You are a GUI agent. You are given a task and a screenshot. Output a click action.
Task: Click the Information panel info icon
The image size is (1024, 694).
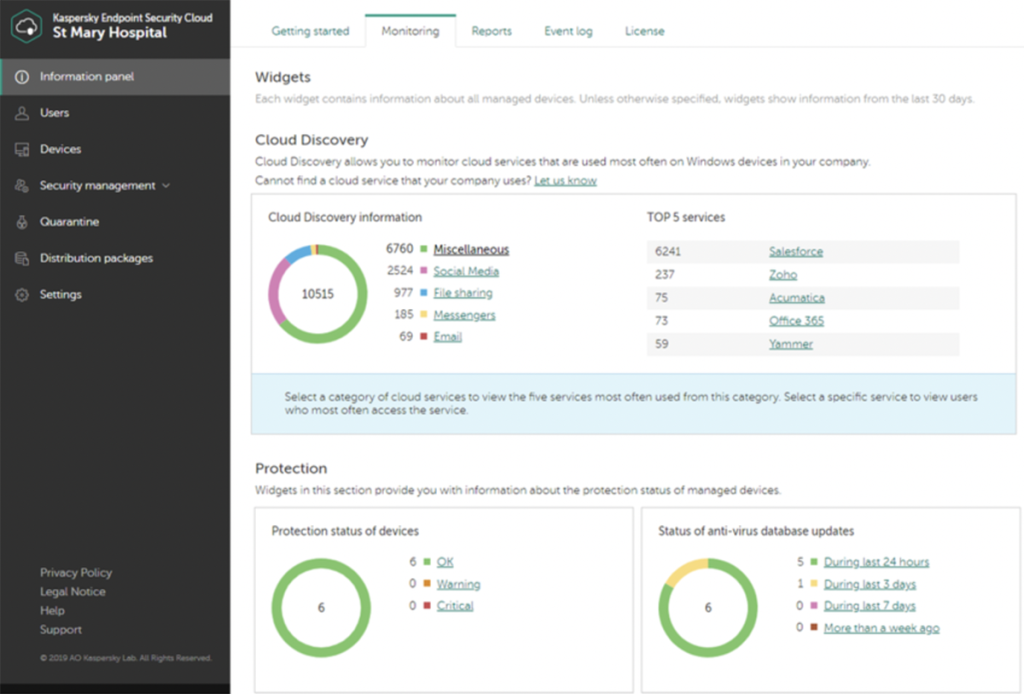coord(22,77)
